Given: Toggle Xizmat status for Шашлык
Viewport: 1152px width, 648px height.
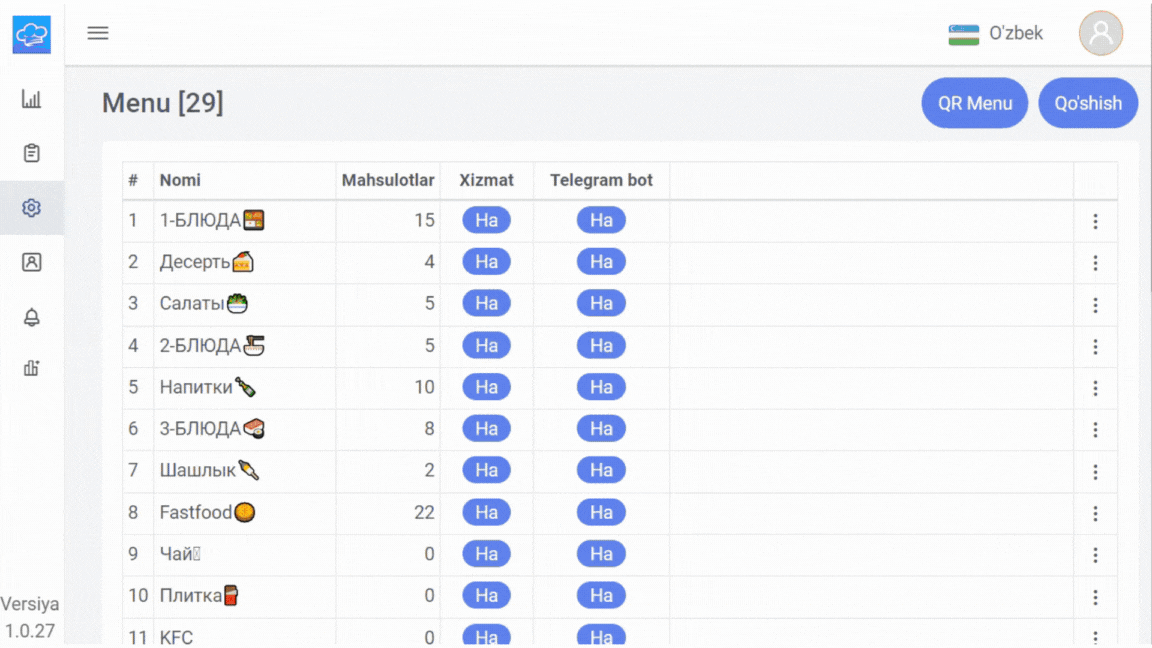Looking at the screenshot, I should tap(486, 470).
